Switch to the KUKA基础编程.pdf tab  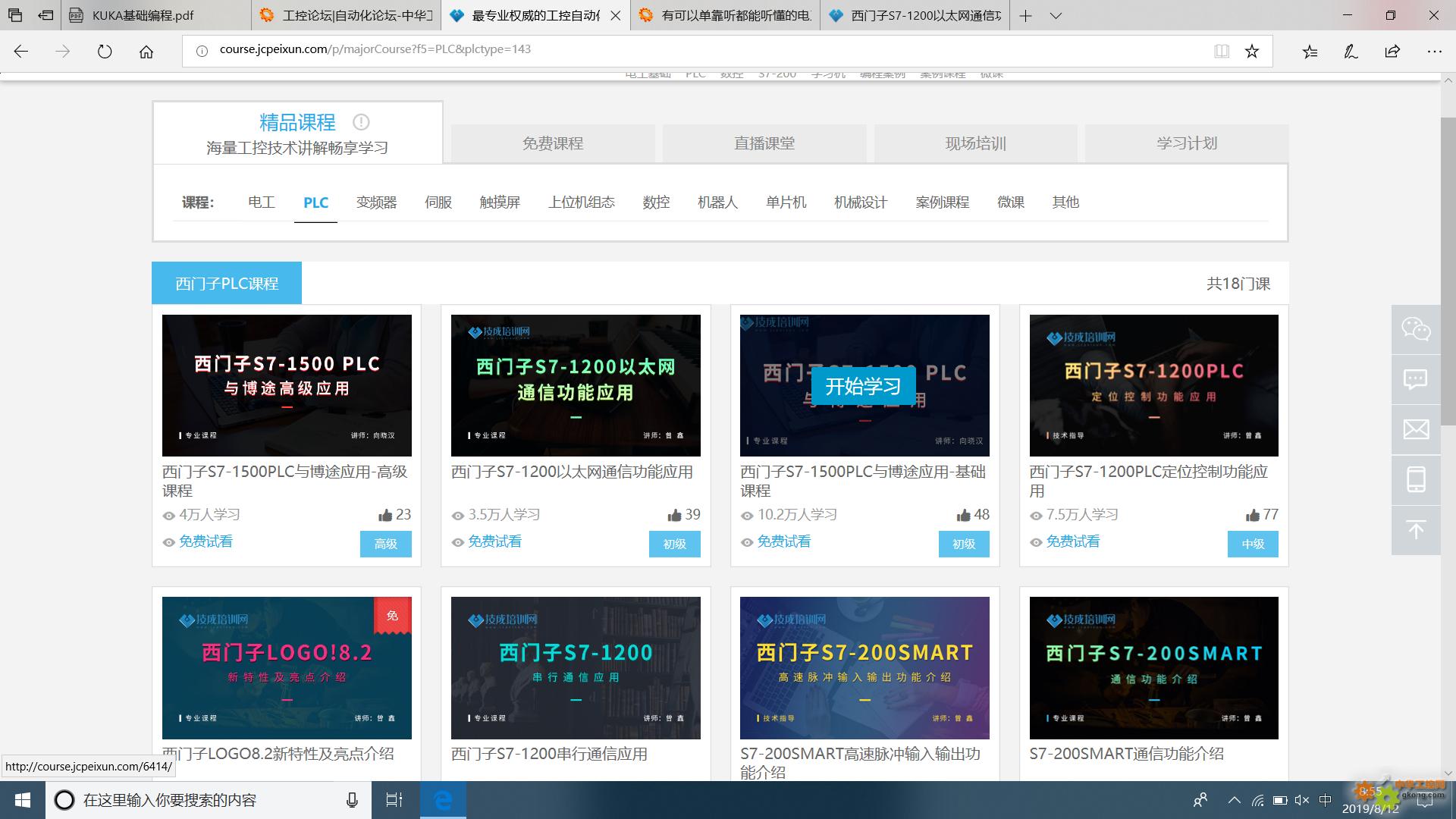[x=155, y=15]
